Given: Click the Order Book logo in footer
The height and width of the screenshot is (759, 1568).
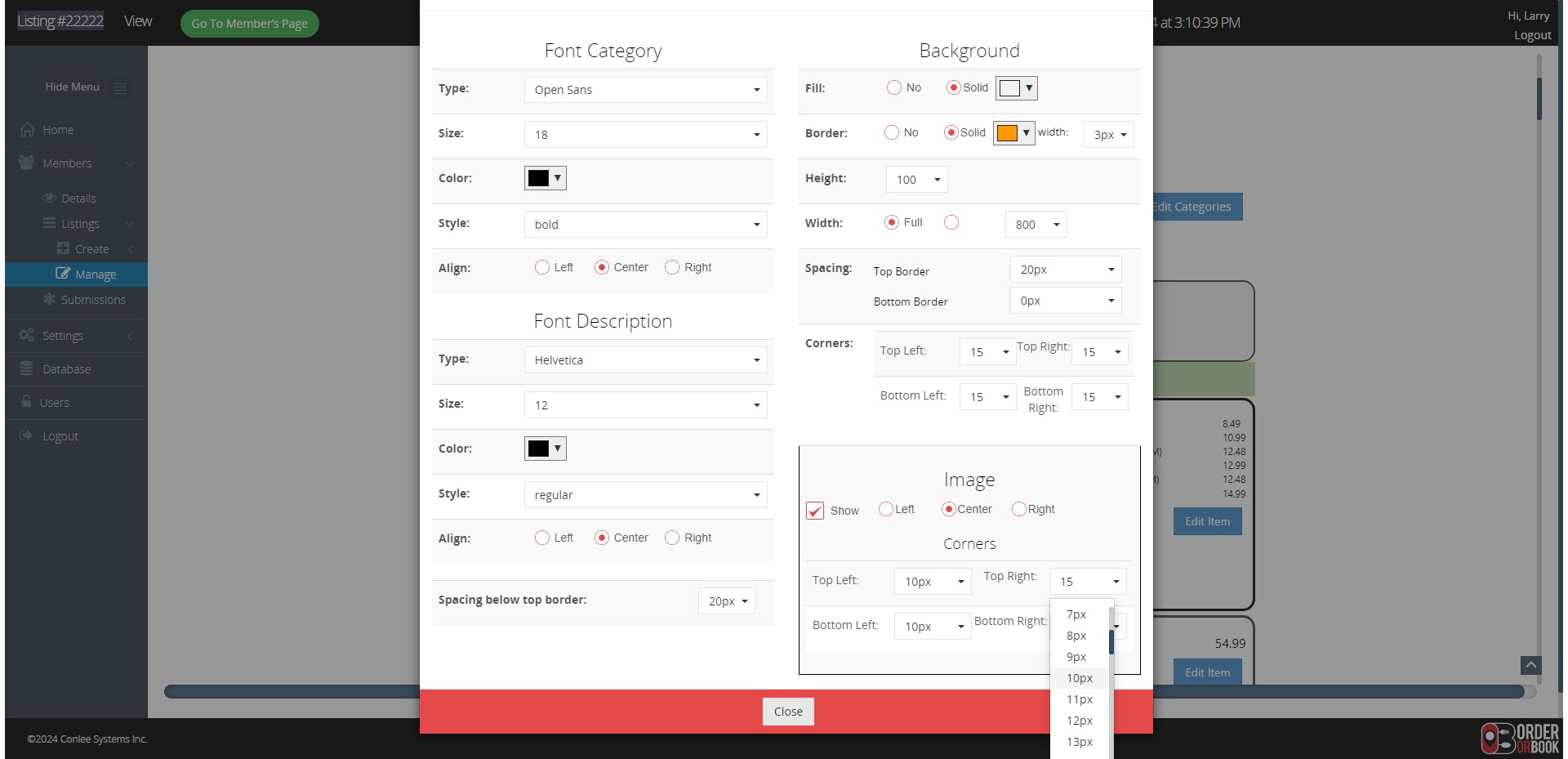Looking at the screenshot, I should click(1520, 738).
